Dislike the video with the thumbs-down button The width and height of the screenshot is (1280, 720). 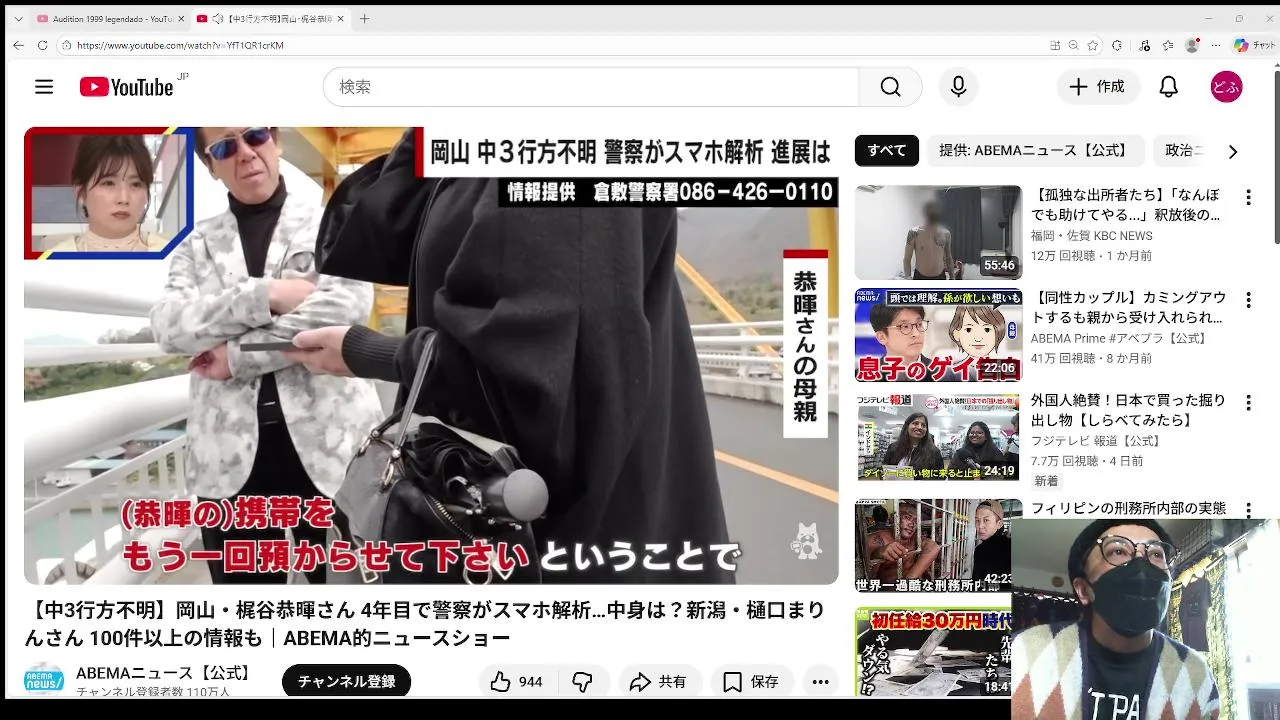click(x=583, y=682)
